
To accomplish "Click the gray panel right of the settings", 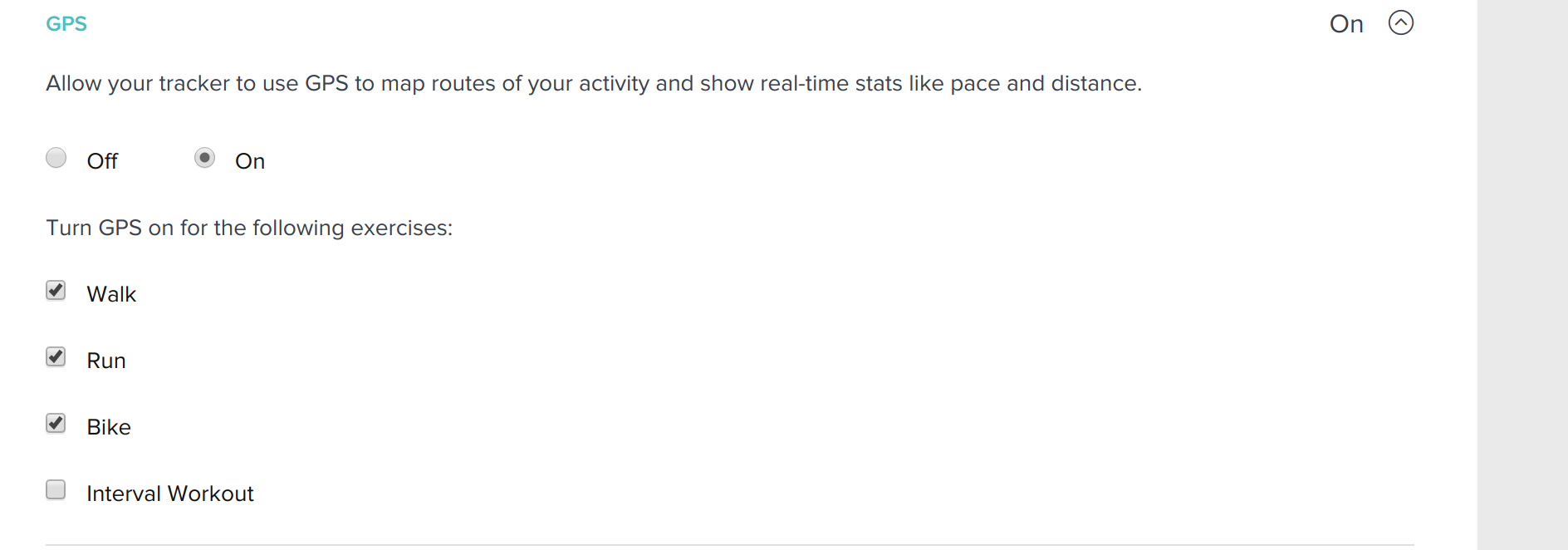I will (1522, 274).
